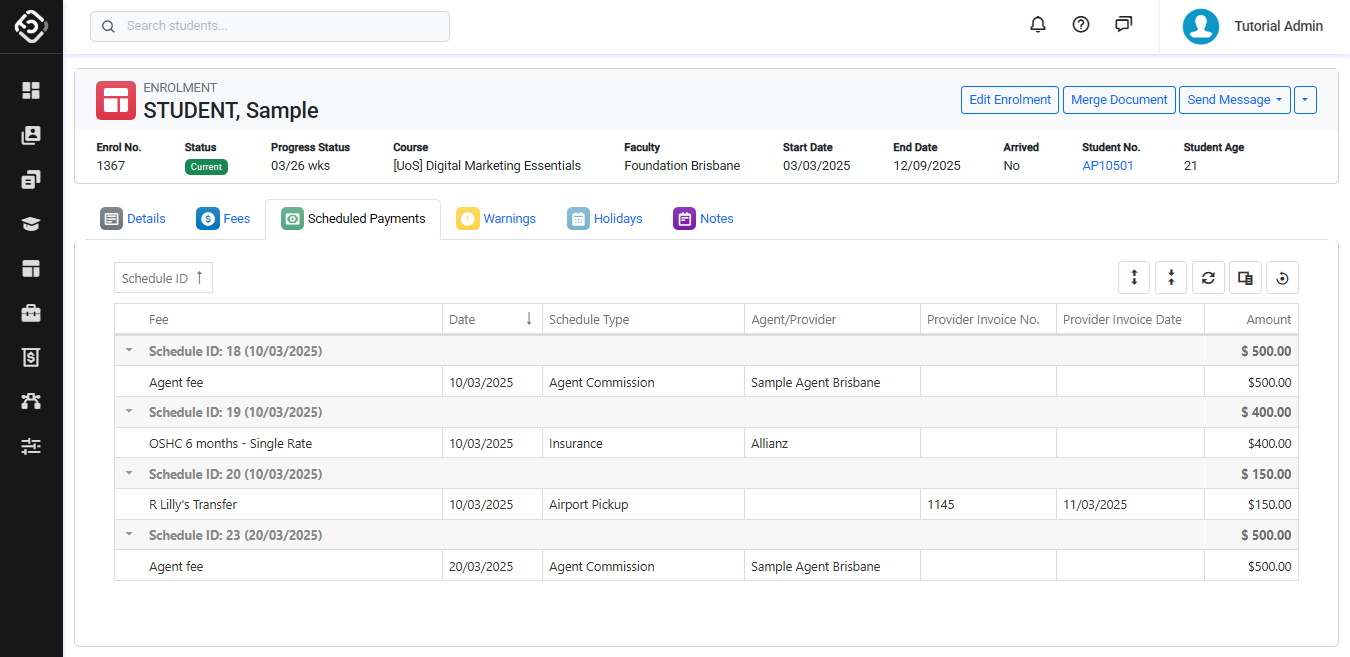Click the Search students input field
This screenshot has width=1350, height=657.
pyautogui.click(x=270, y=26)
